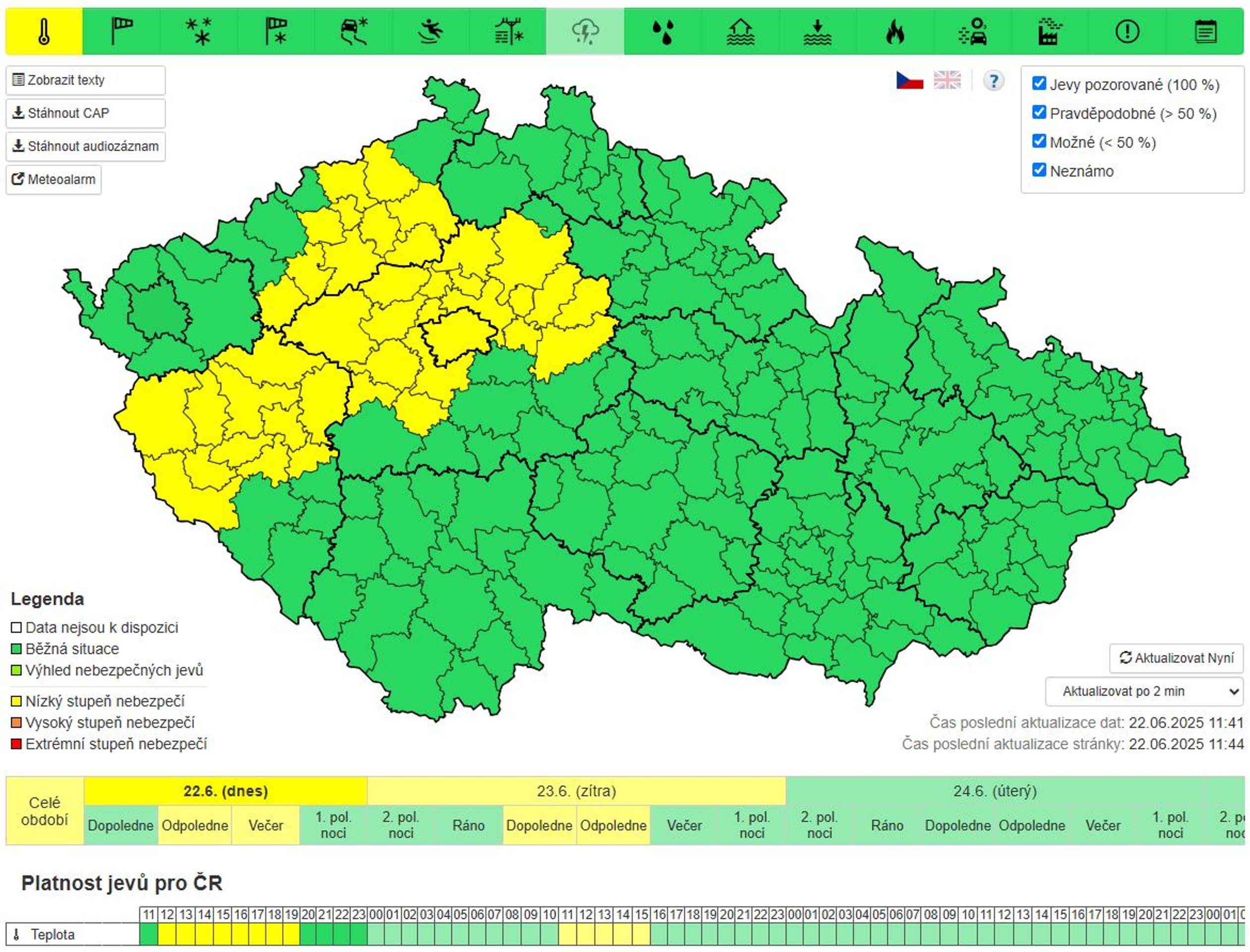Click the yellow Prague district on map

pos(458,336)
